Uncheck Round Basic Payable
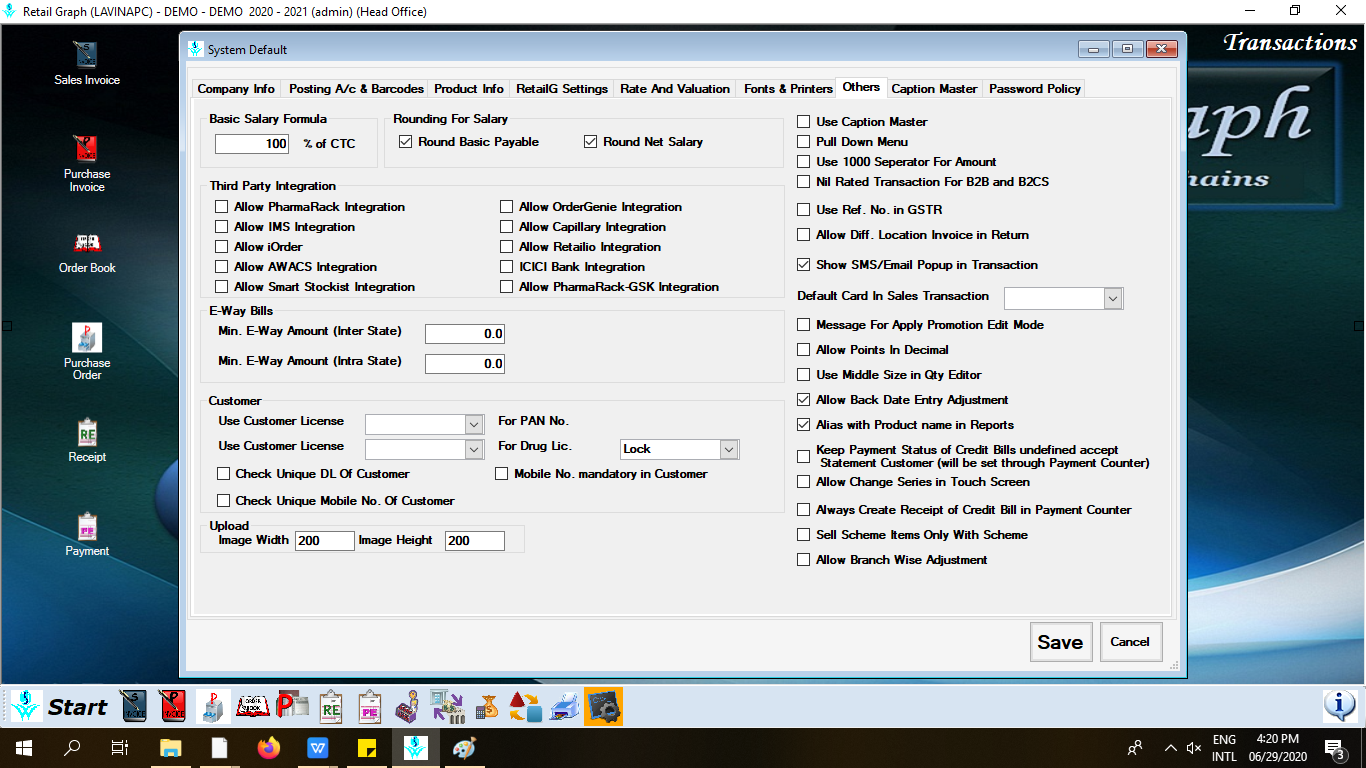Image resolution: width=1366 pixels, height=768 pixels. (x=405, y=142)
